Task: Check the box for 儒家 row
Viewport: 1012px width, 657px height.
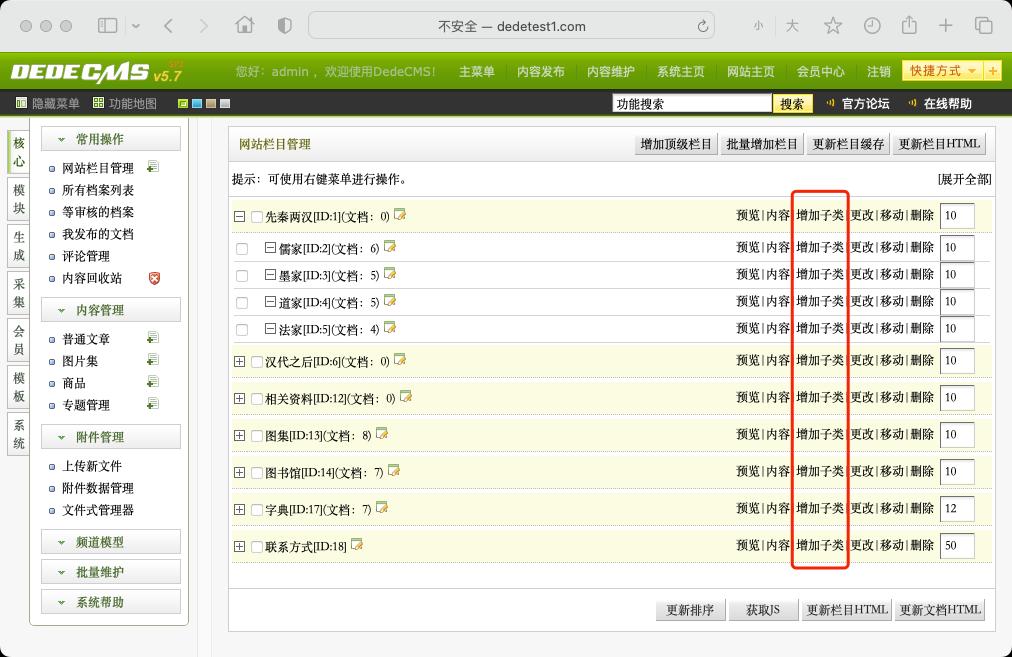Action: click(242, 248)
